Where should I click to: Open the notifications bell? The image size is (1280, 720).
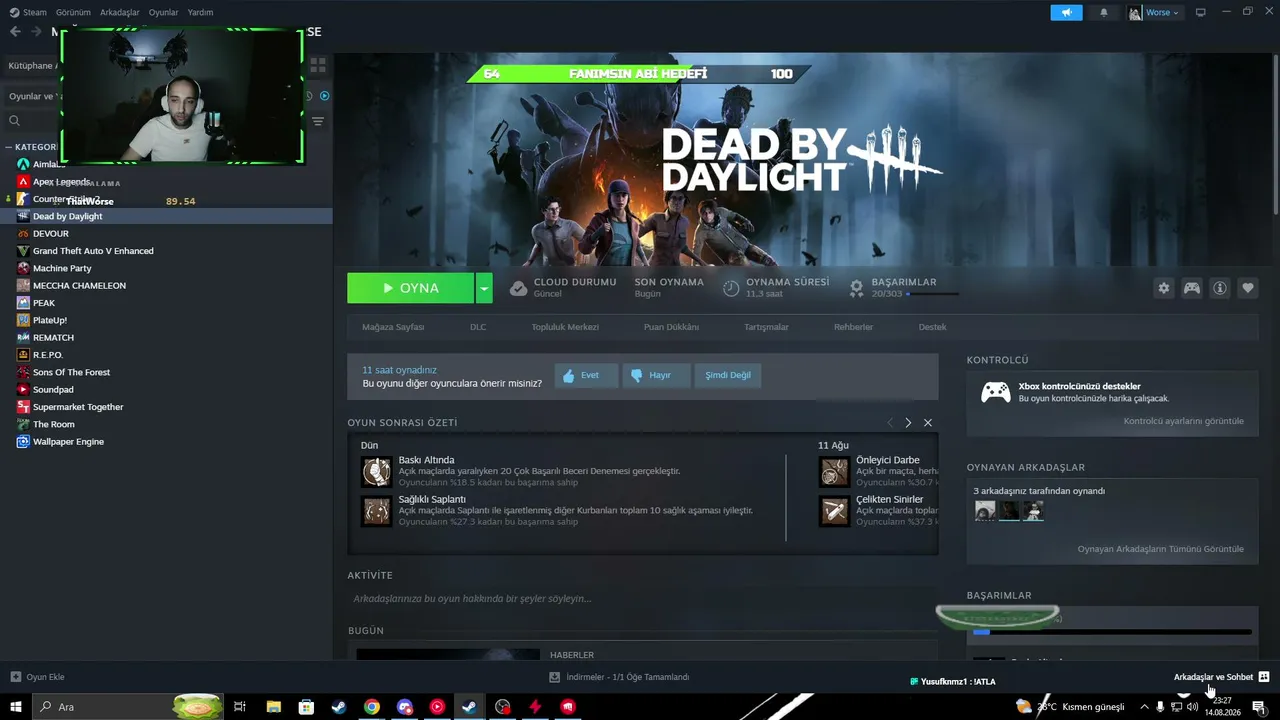point(1104,13)
